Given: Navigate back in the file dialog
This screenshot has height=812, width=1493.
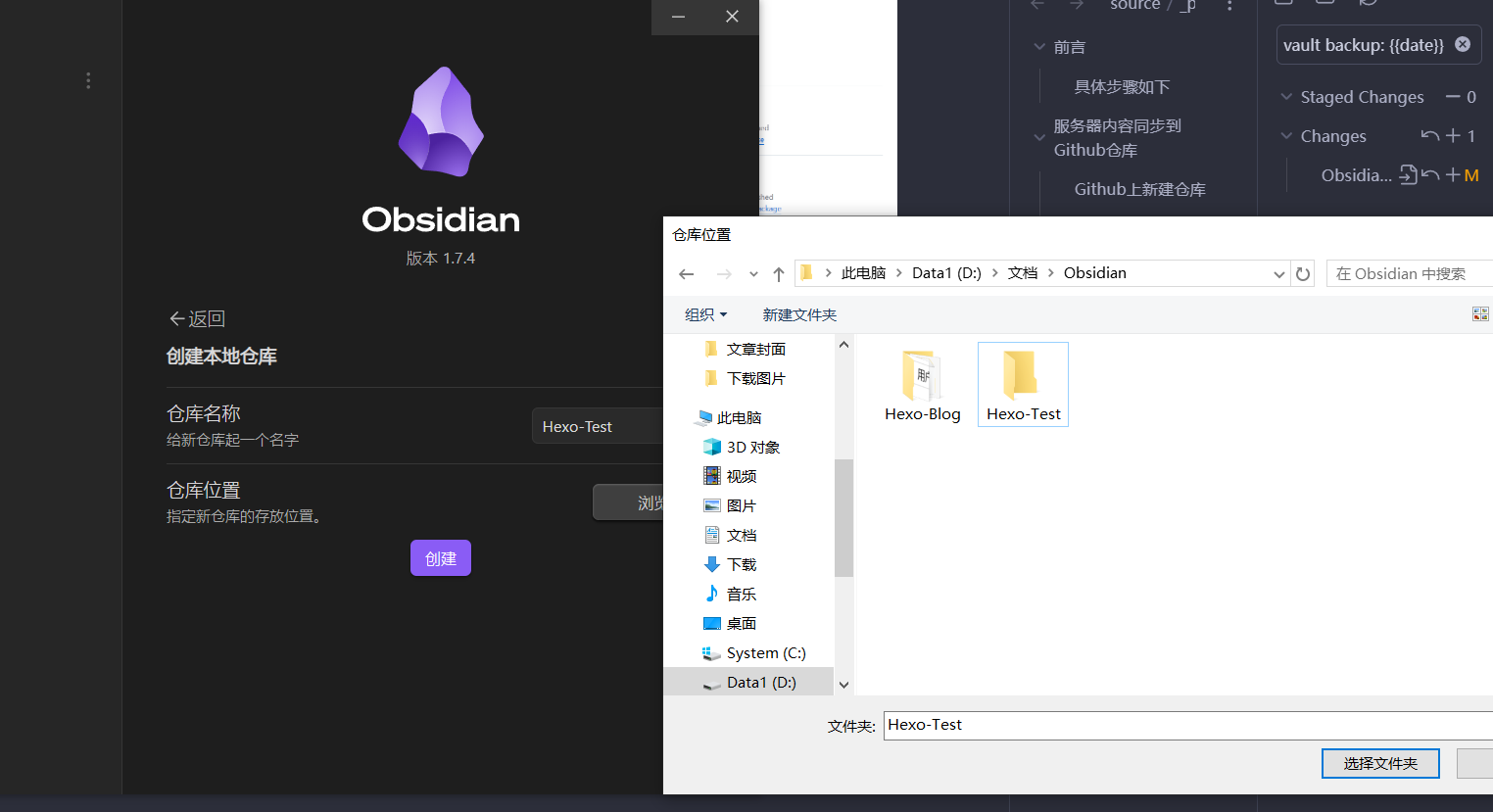Looking at the screenshot, I should pos(687,274).
